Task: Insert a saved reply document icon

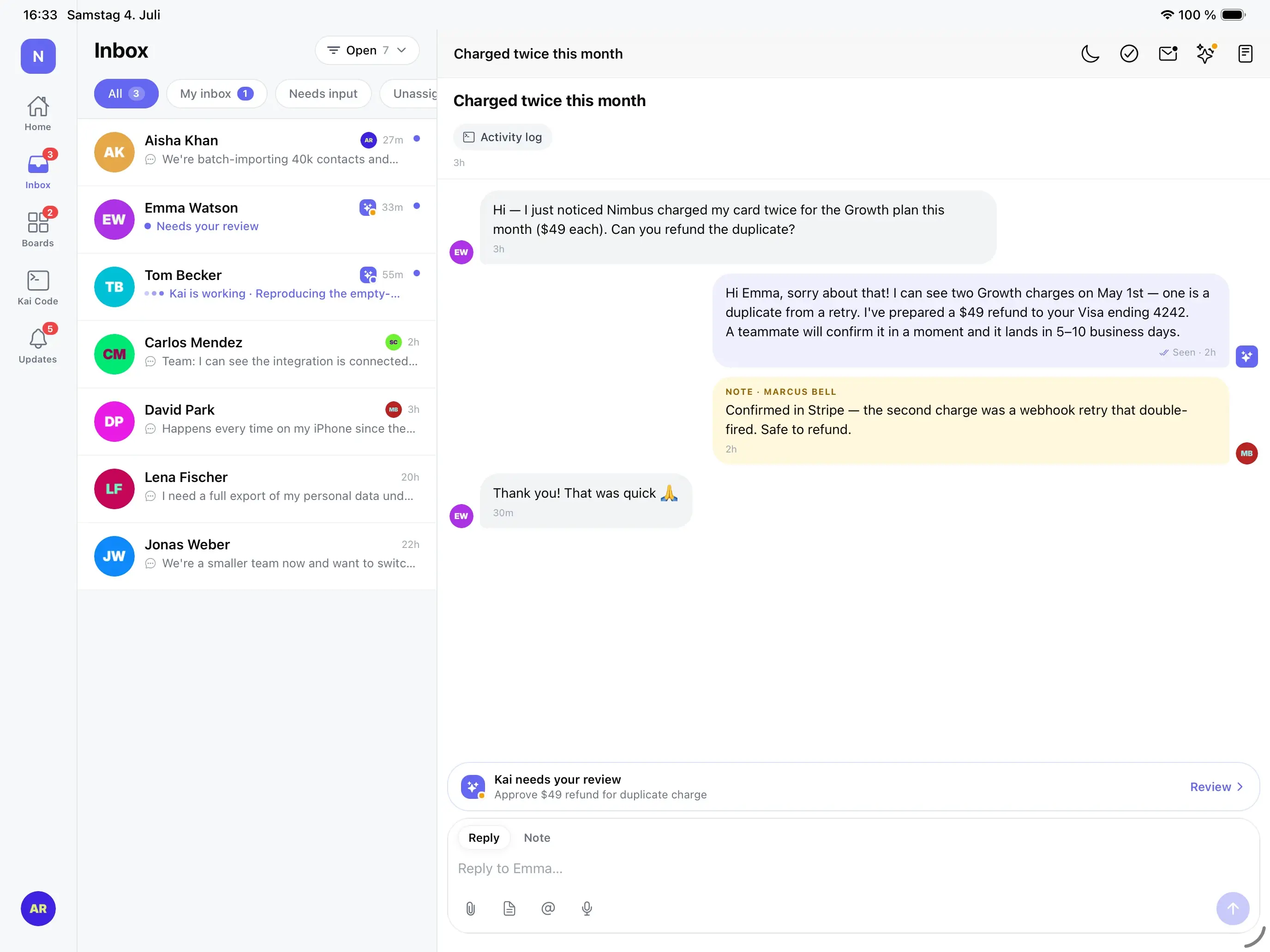Action: (x=509, y=908)
